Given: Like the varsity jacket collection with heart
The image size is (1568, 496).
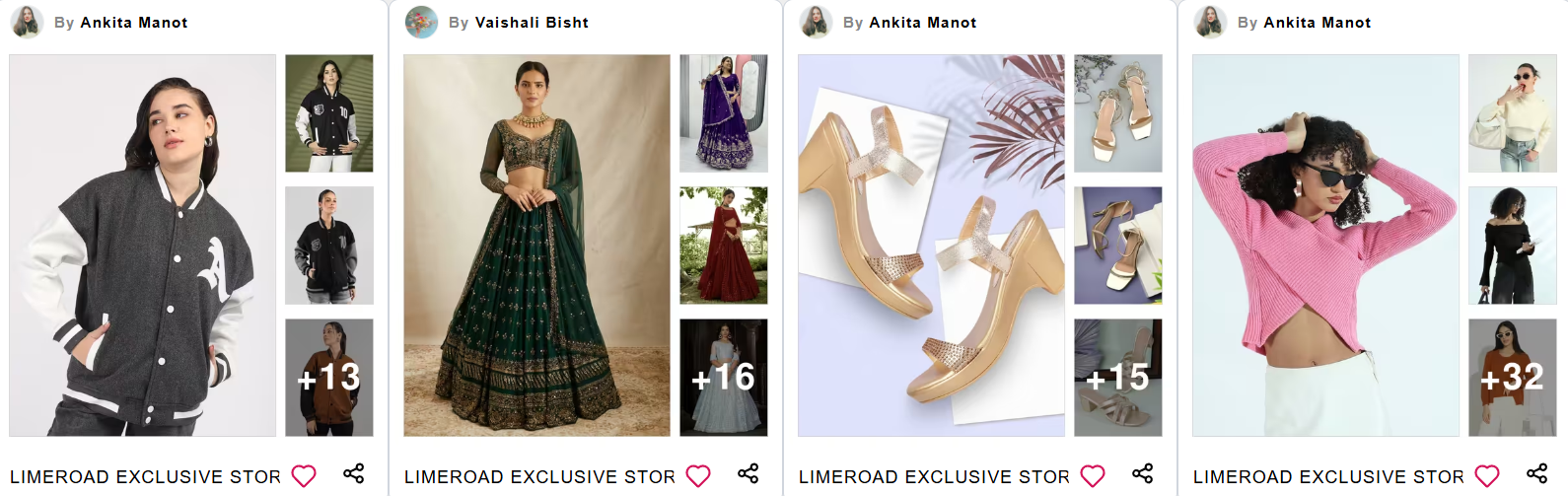Looking at the screenshot, I should [x=304, y=476].
